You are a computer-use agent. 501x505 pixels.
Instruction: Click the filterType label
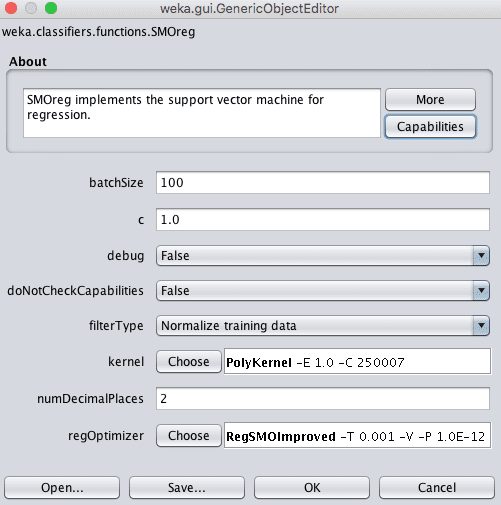(116, 326)
